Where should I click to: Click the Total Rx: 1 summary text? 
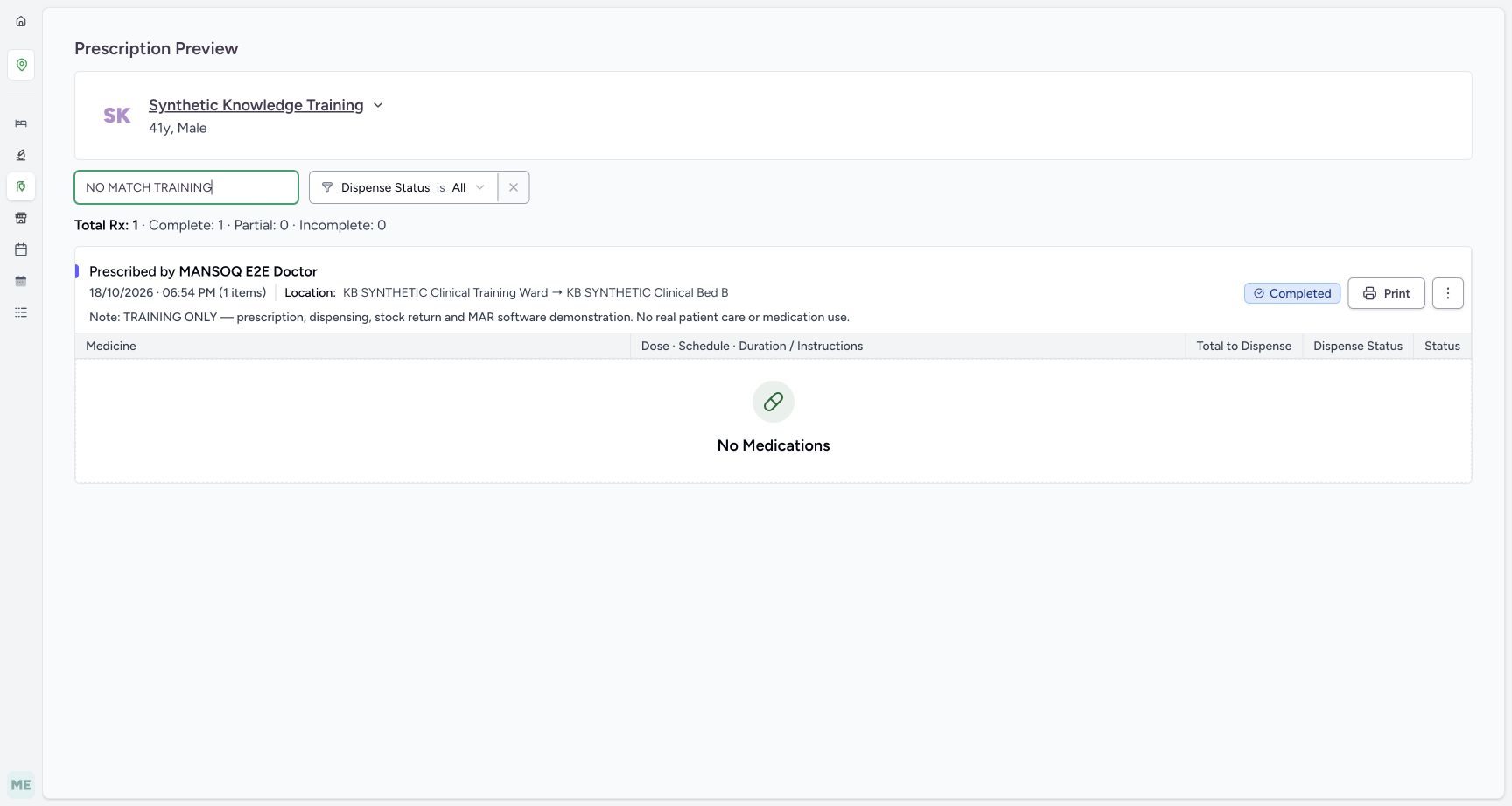tap(106, 225)
